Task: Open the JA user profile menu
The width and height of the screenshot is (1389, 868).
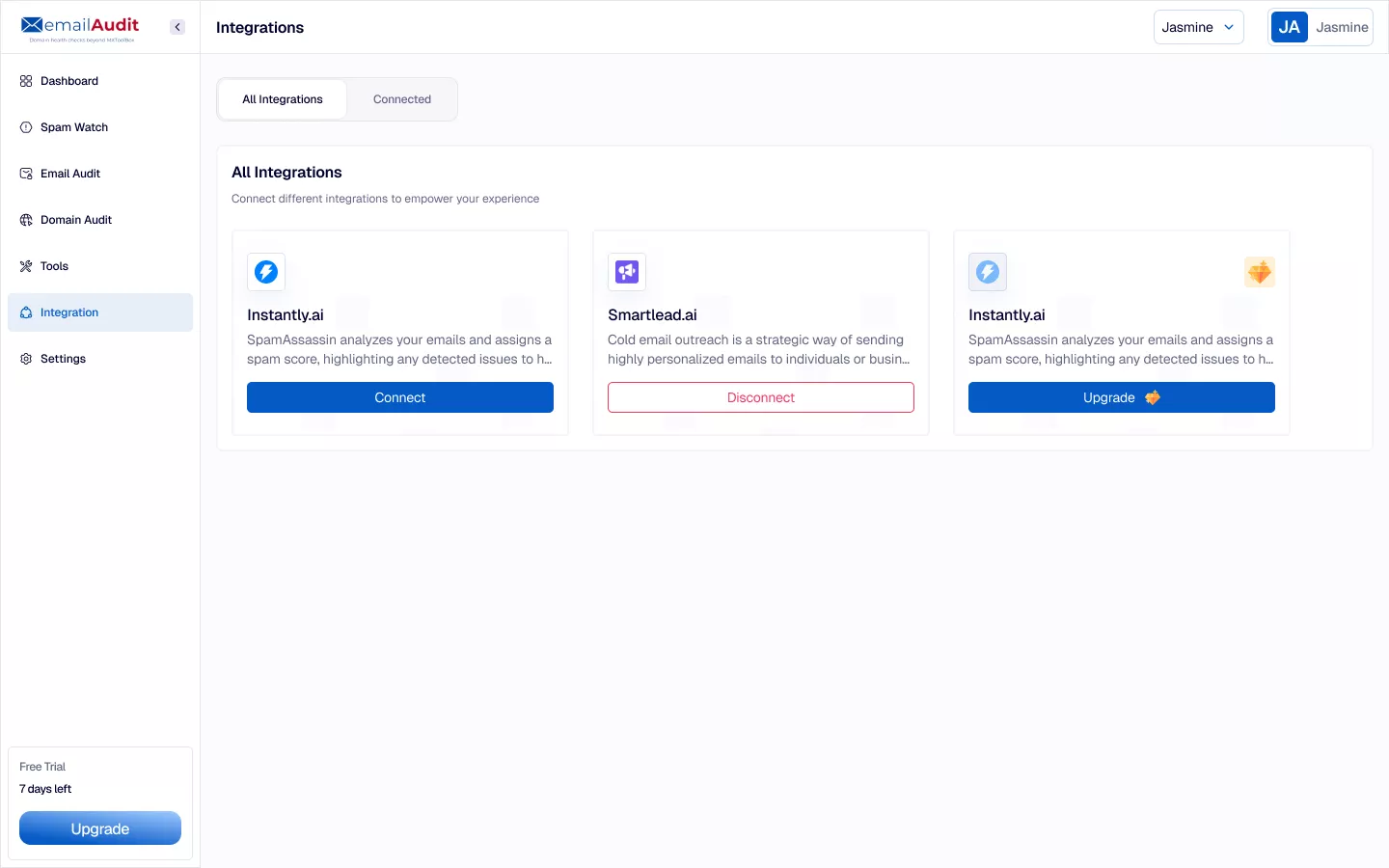Action: click(x=1320, y=27)
